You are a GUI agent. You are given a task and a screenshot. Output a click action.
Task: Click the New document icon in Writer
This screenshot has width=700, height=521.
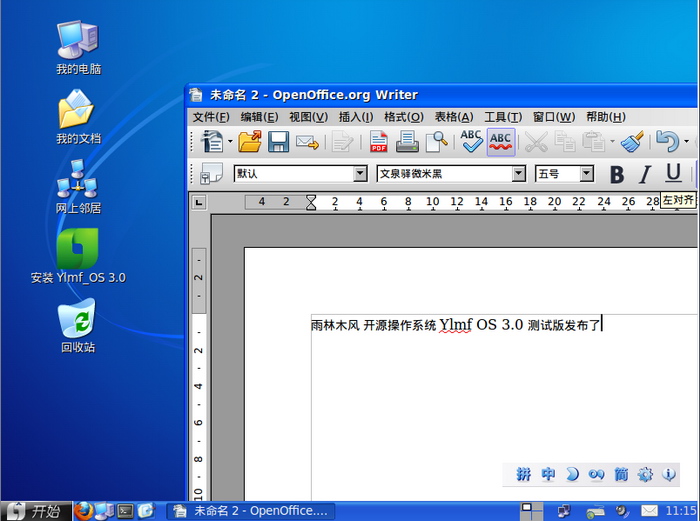pos(212,142)
